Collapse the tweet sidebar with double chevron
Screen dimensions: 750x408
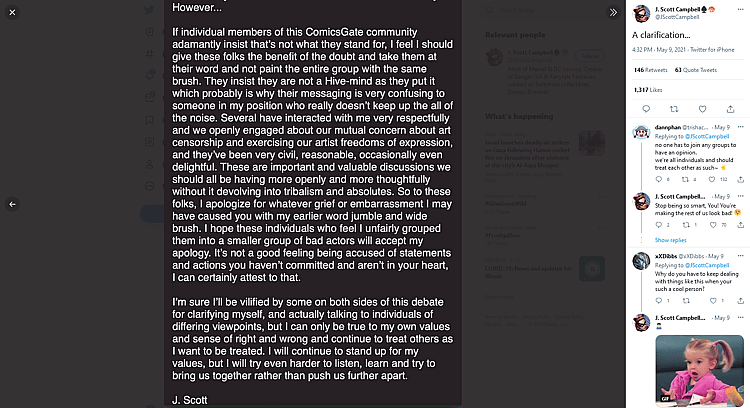[x=613, y=12]
